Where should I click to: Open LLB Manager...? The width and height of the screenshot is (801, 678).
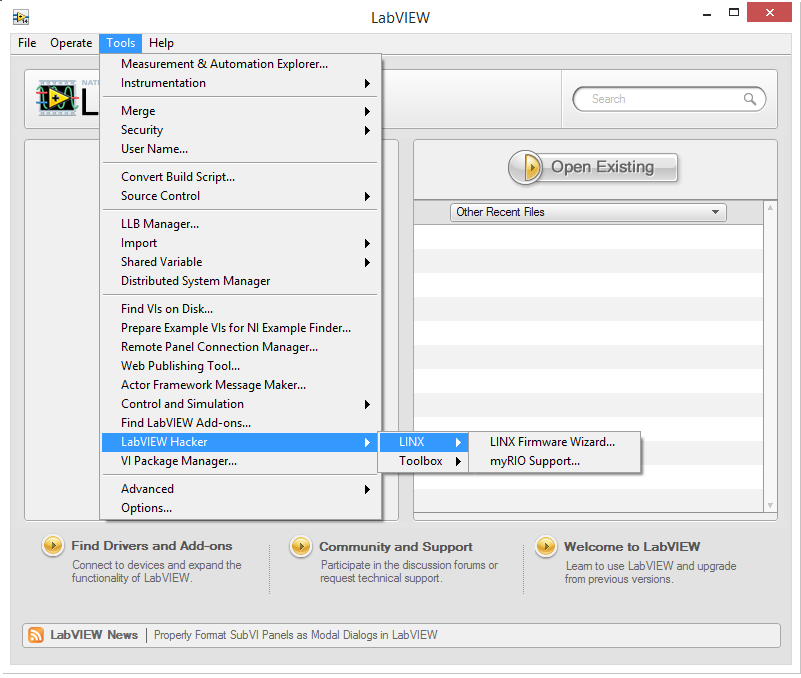(240, 224)
